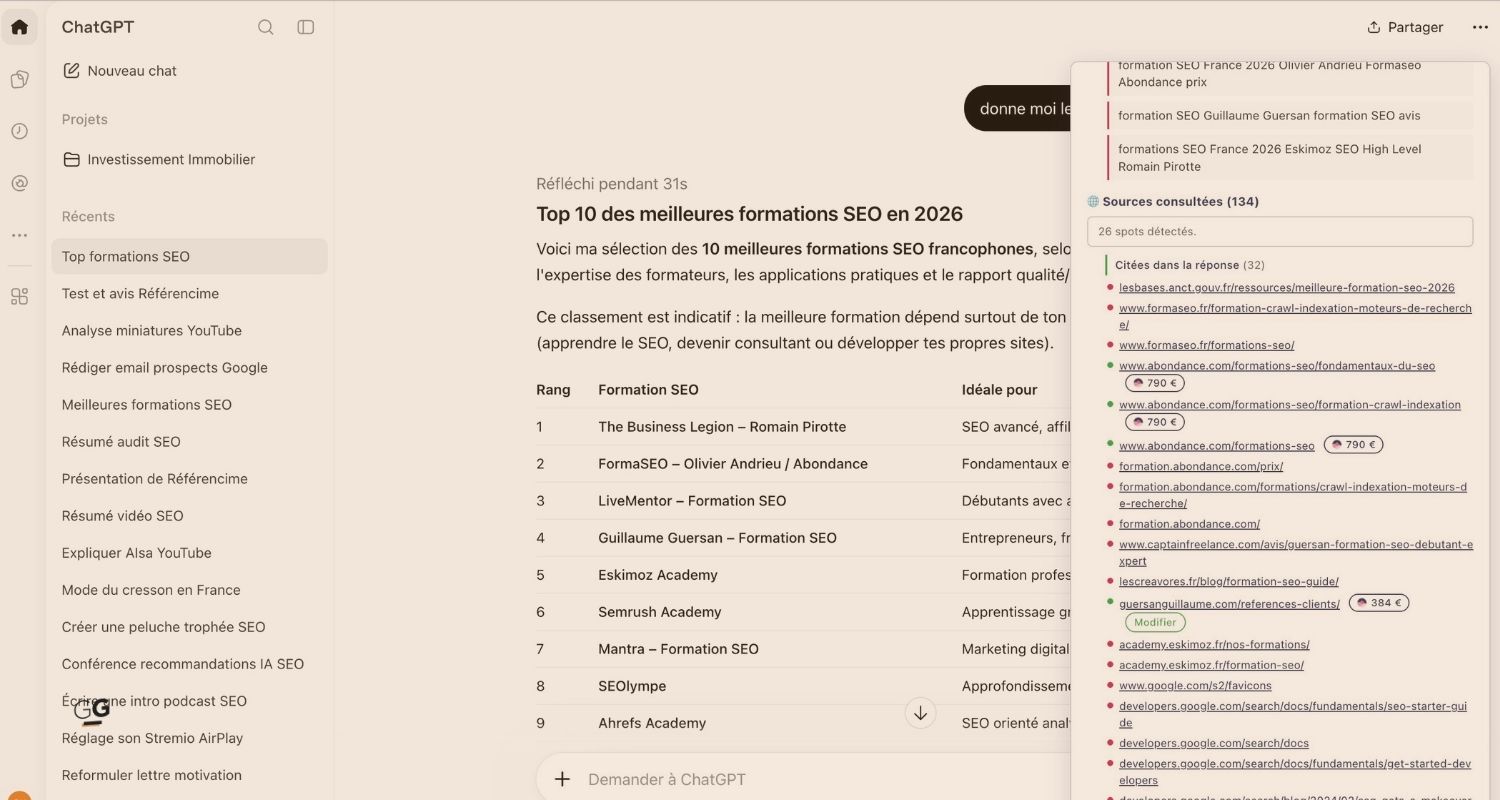Click the Citées dans la réponse (32) heading
The height and width of the screenshot is (800, 1500).
1190,265
